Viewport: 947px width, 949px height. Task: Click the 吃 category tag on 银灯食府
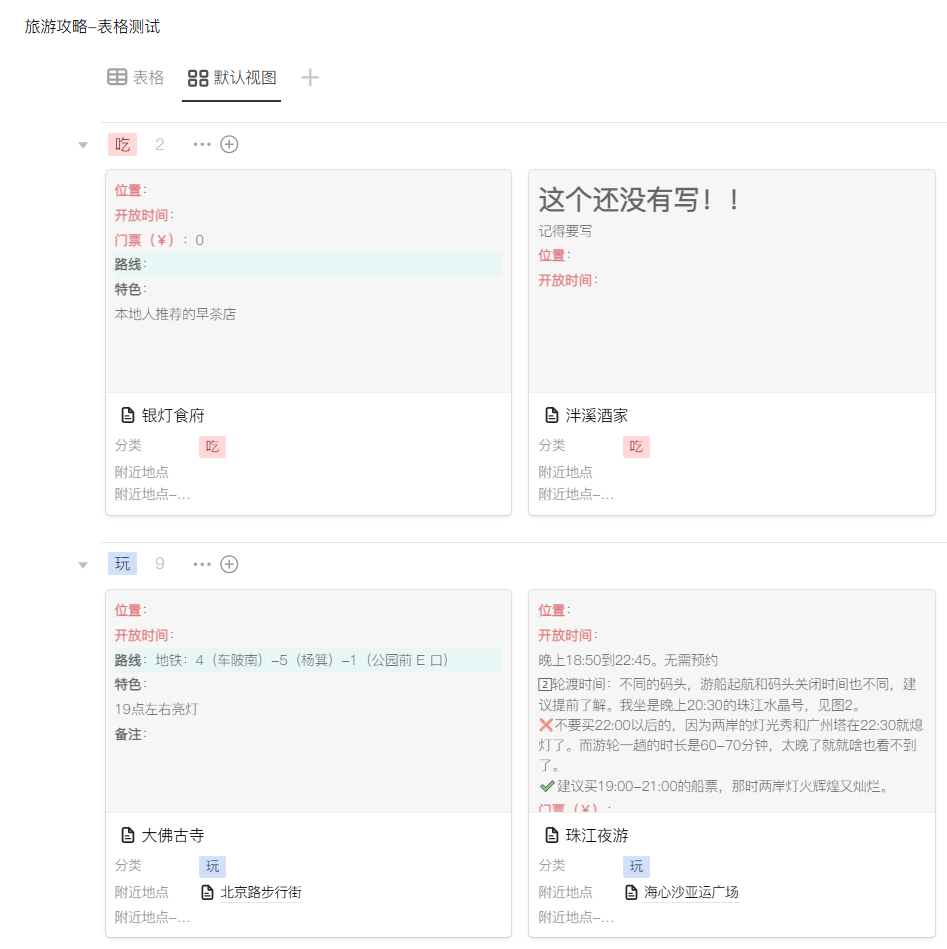pos(212,447)
